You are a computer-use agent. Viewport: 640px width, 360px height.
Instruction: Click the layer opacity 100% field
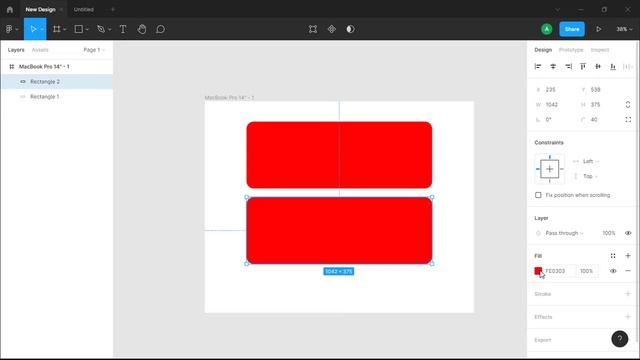click(609, 233)
